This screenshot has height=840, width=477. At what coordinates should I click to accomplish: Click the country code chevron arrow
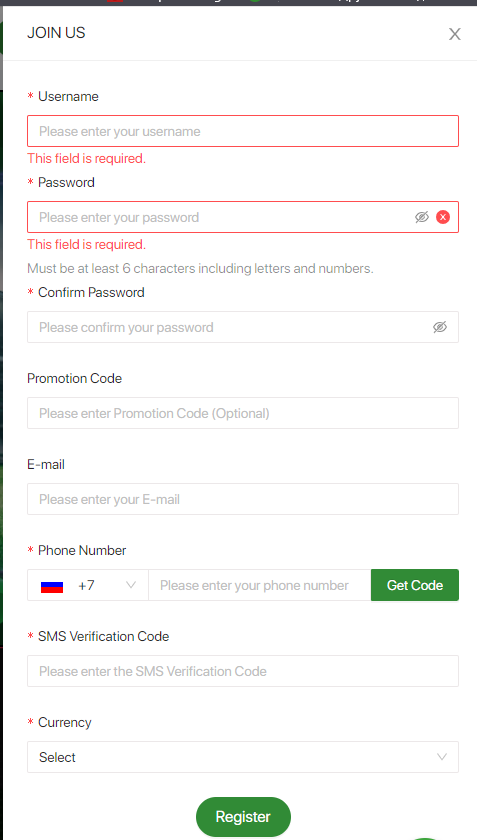pyautogui.click(x=130, y=585)
